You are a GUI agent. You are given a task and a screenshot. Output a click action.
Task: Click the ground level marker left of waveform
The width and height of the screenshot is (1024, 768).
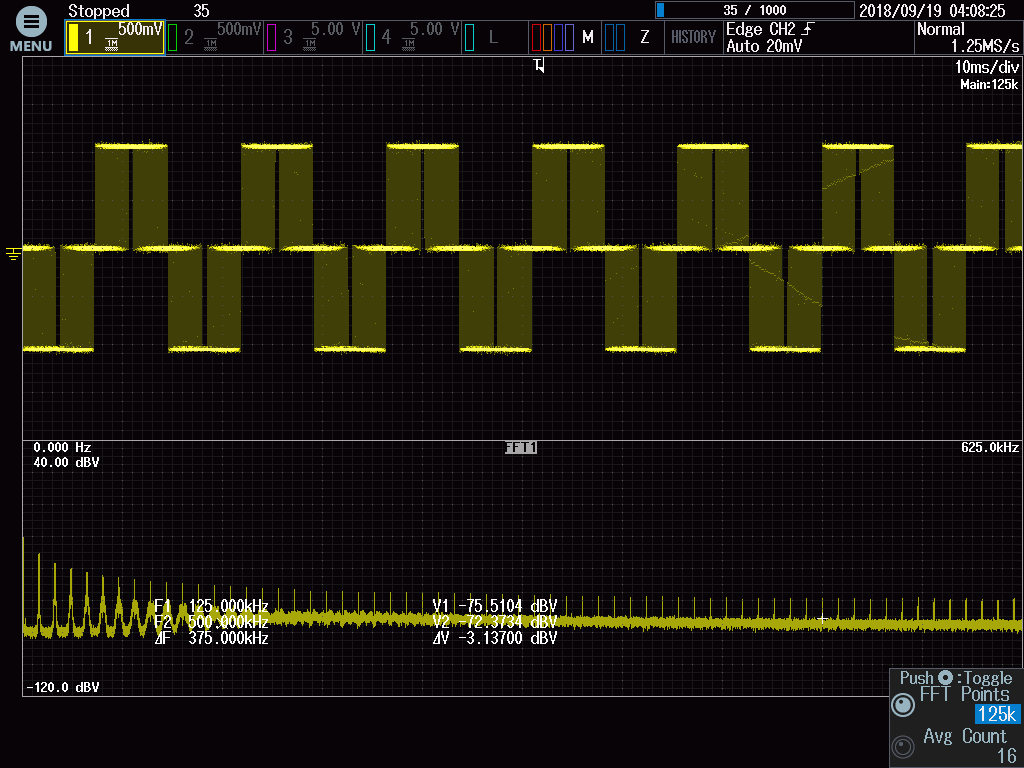tap(13, 254)
